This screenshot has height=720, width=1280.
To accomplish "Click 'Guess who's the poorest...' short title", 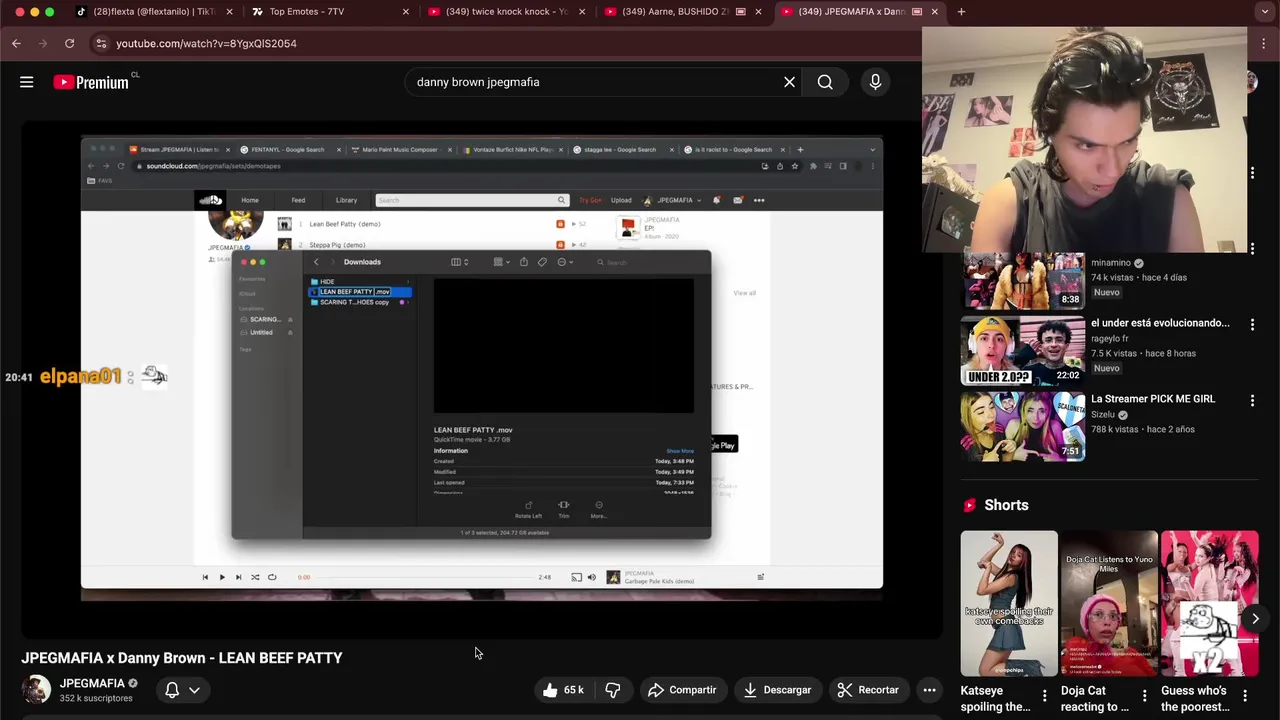I will coord(1196,698).
